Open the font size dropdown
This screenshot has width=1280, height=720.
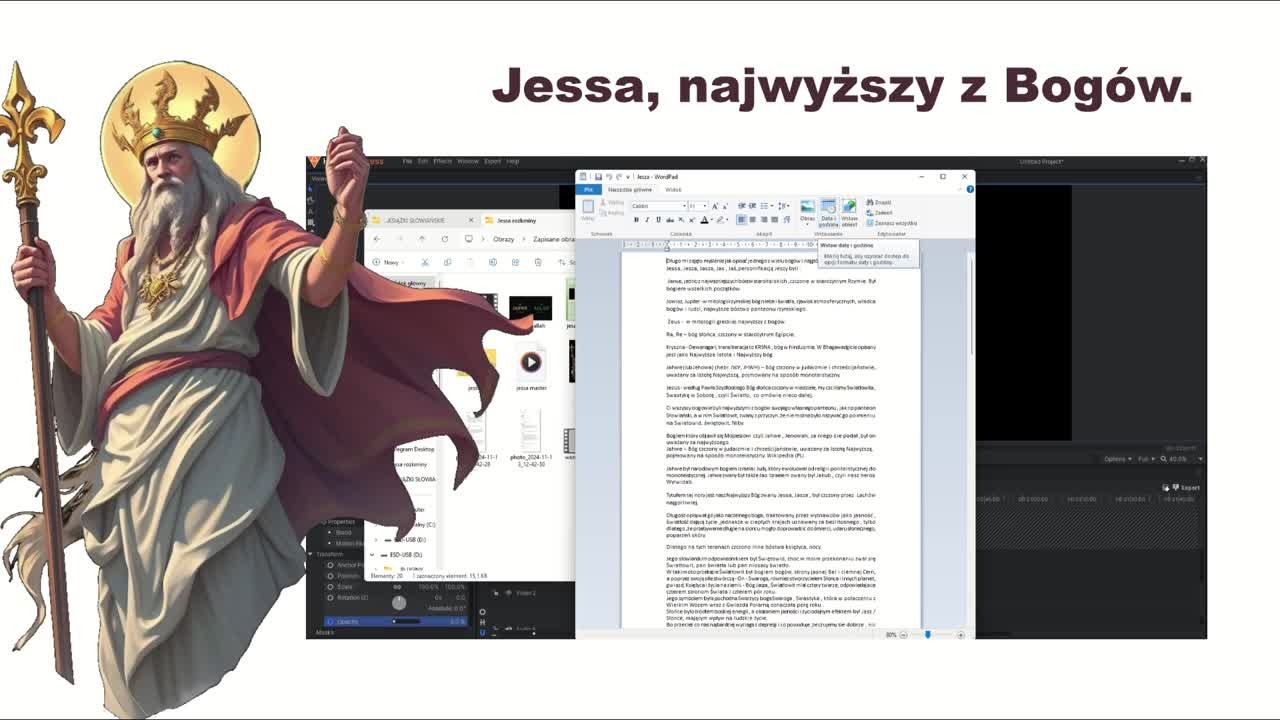click(x=698, y=206)
